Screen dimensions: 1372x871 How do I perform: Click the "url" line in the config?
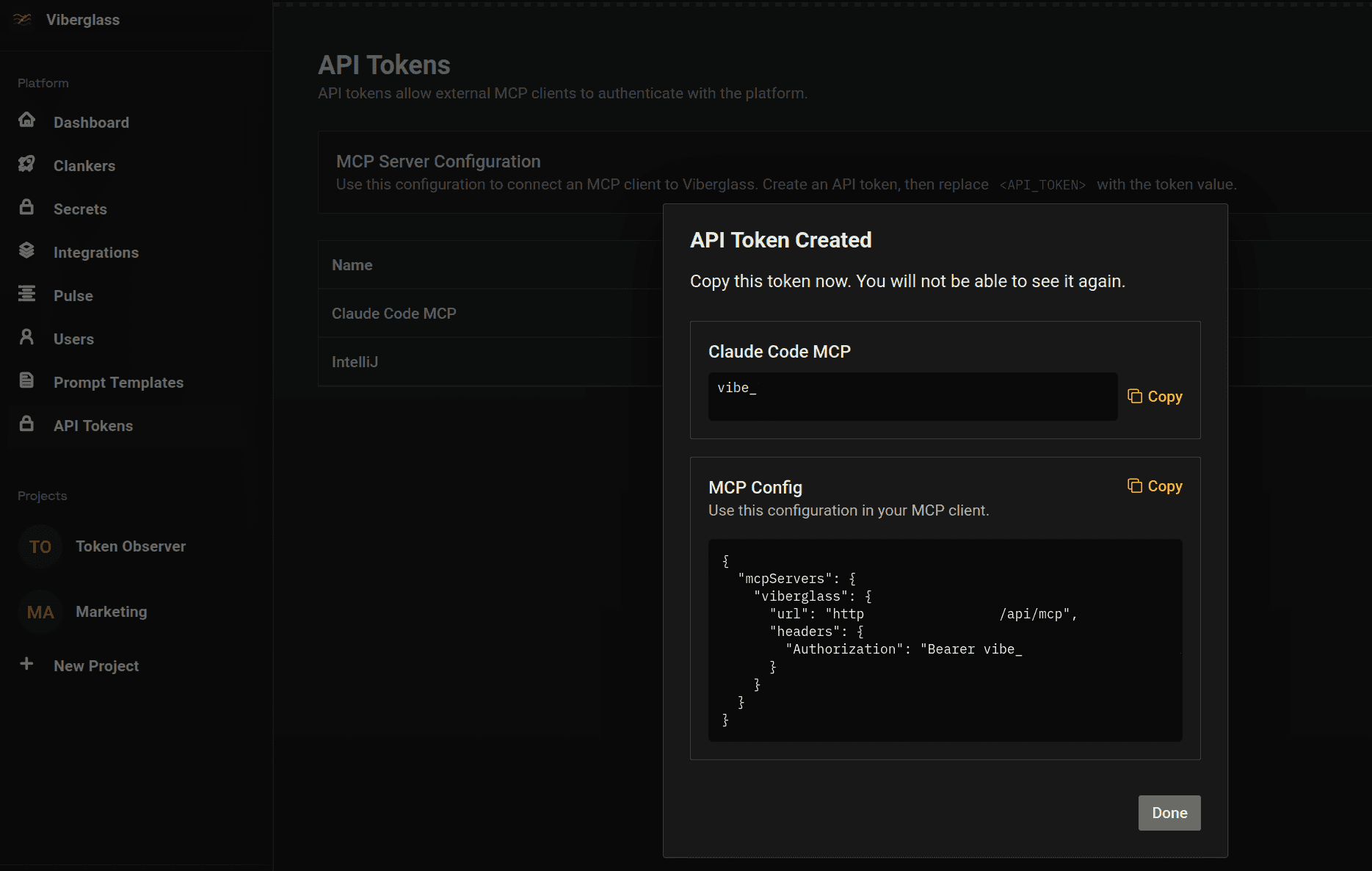[x=923, y=613]
